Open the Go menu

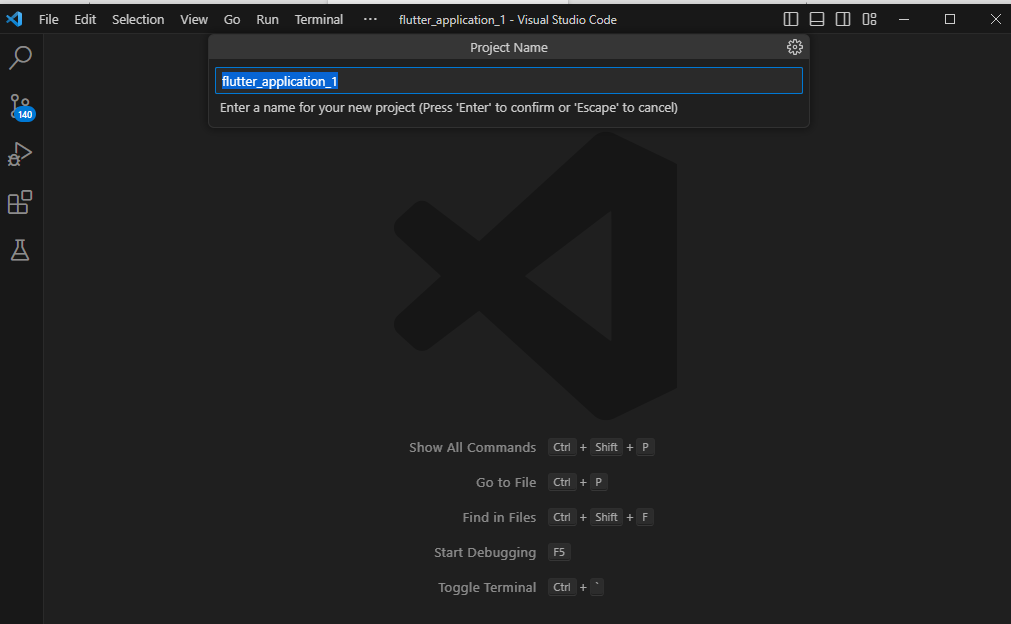tap(232, 19)
